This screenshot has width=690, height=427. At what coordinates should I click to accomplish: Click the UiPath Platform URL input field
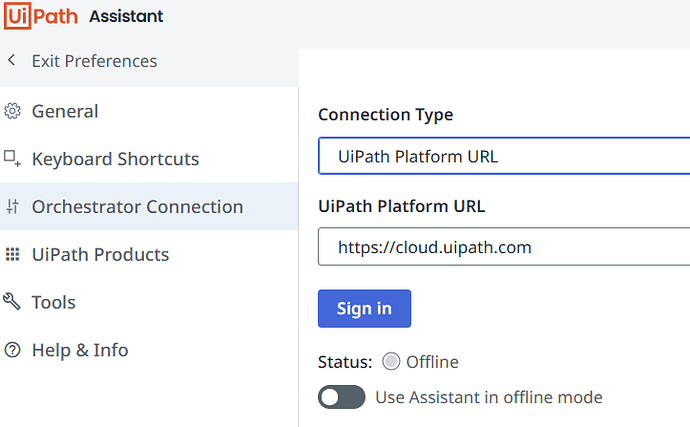tap(504, 247)
